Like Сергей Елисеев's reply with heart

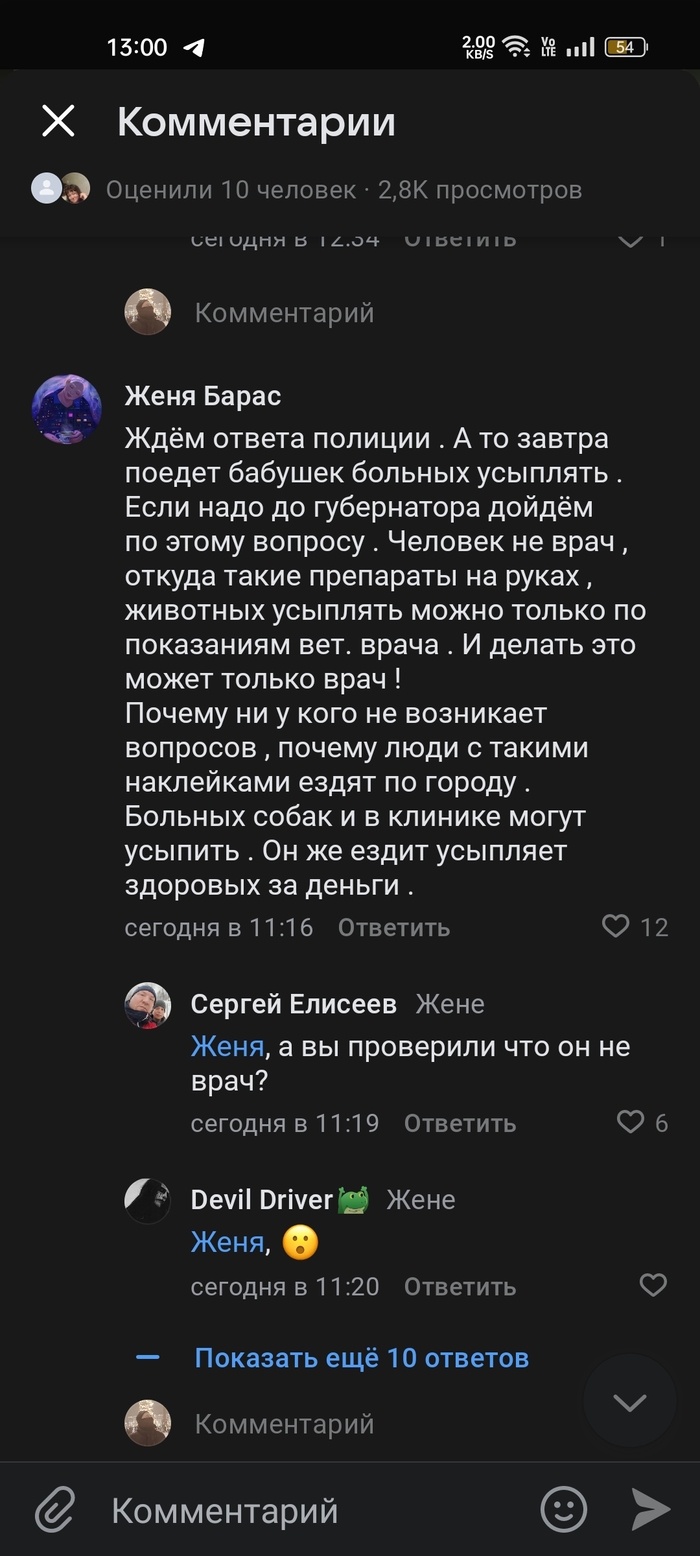click(631, 1122)
